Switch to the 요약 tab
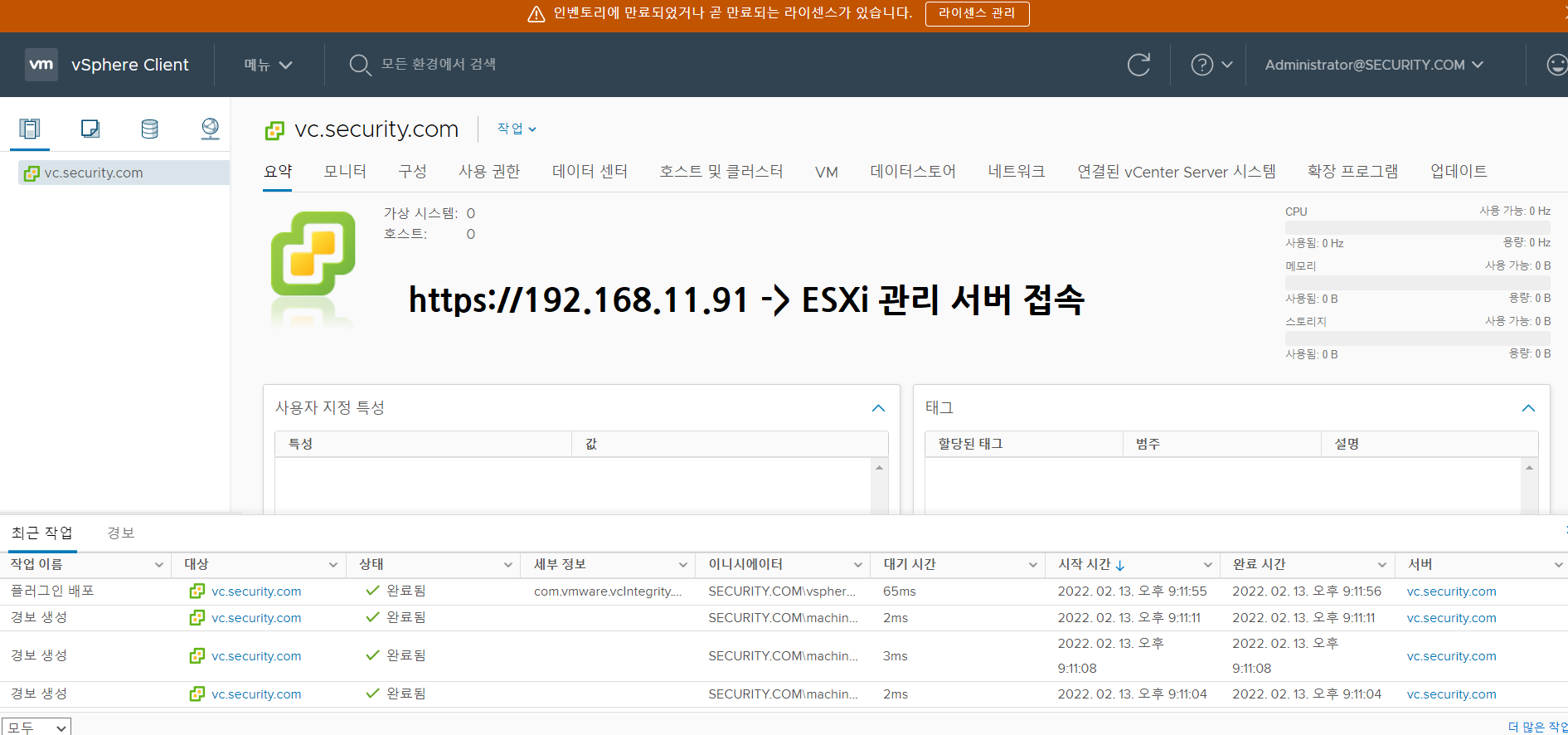This screenshot has width=1568, height=735. (278, 172)
